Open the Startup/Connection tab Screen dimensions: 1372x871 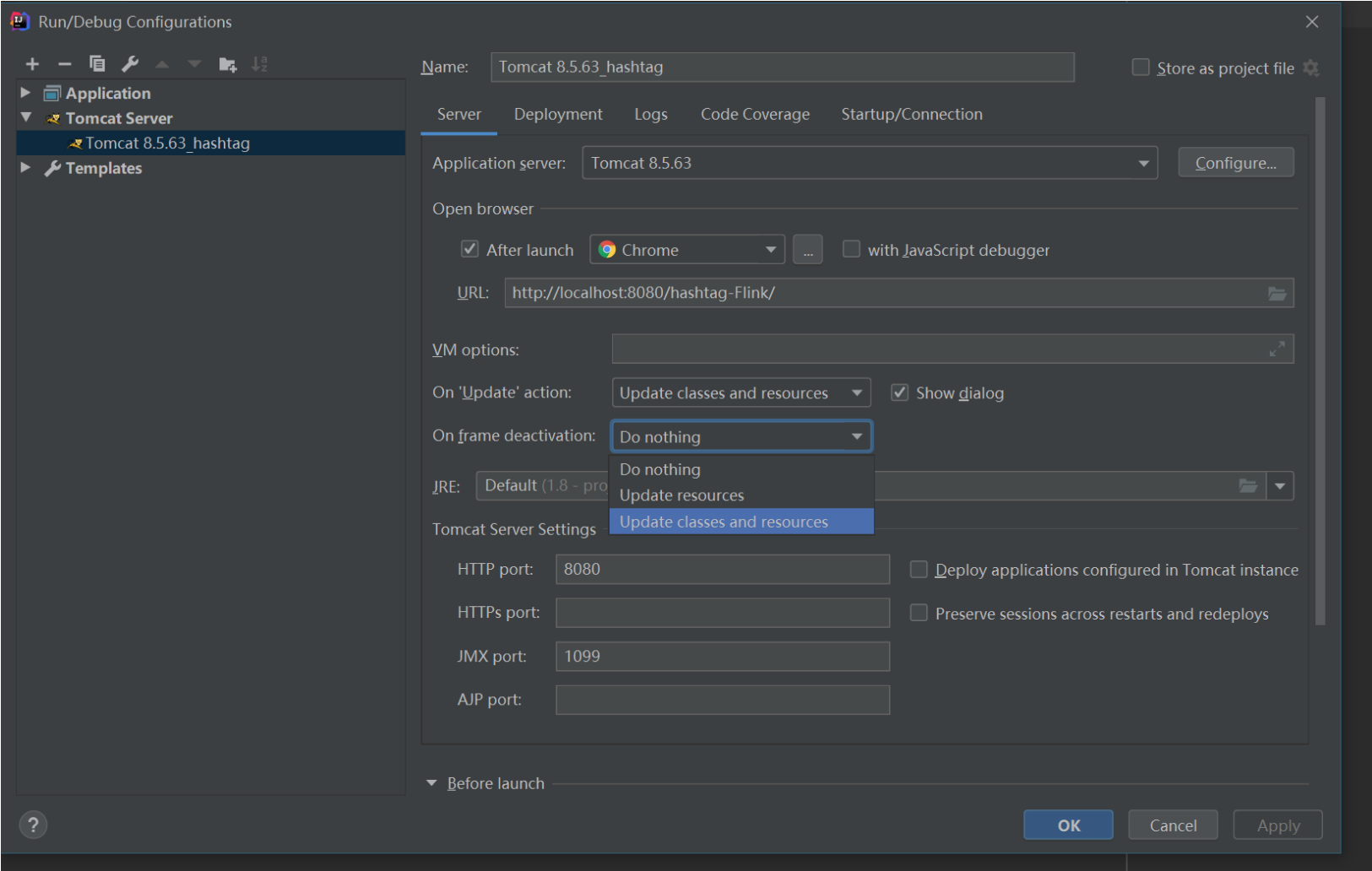pyautogui.click(x=911, y=115)
